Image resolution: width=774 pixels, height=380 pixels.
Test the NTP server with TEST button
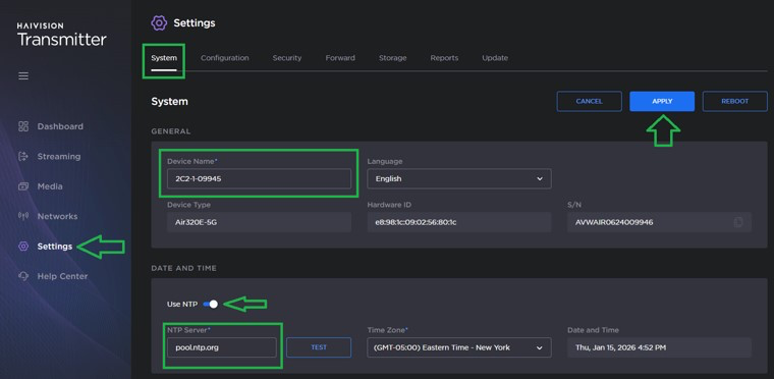pyautogui.click(x=319, y=347)
